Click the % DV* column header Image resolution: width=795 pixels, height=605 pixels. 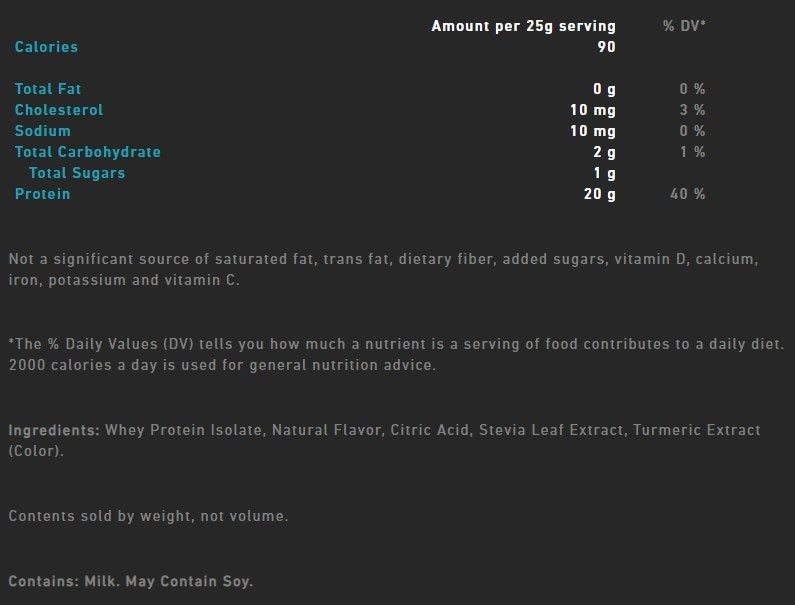coord(684,26)
